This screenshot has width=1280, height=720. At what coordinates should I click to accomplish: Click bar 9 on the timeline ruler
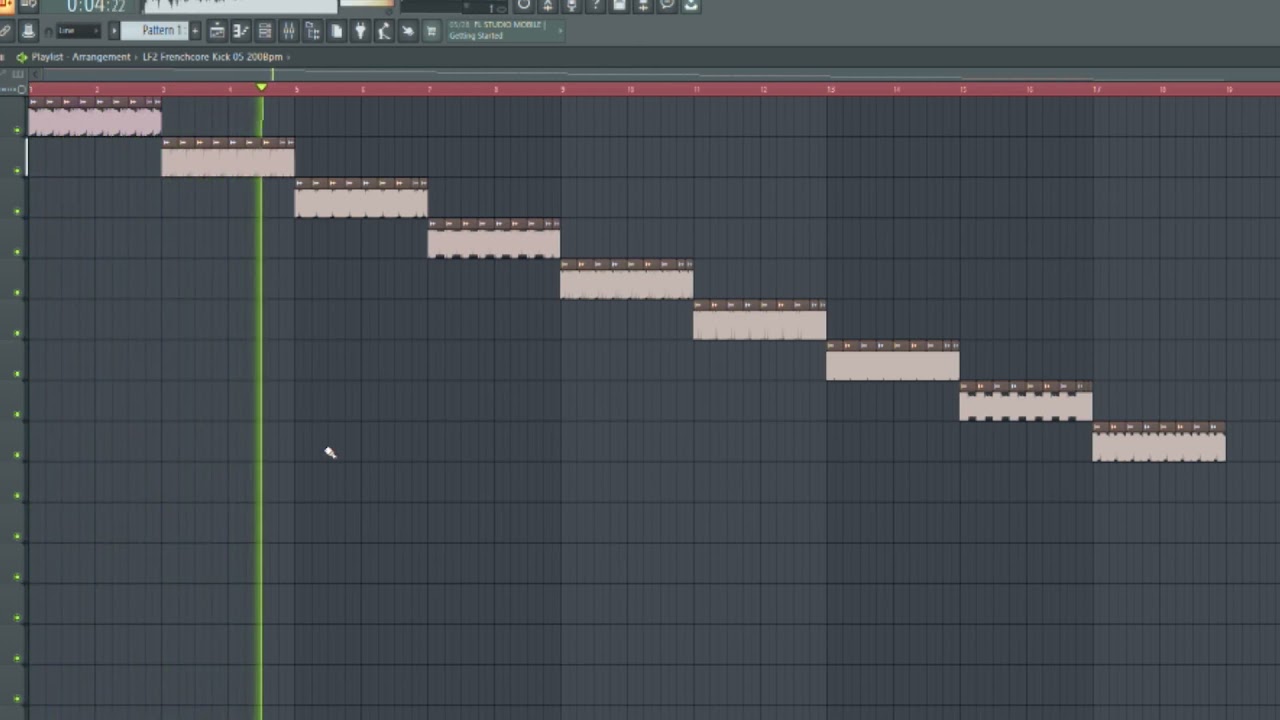[x=563, y=90]
